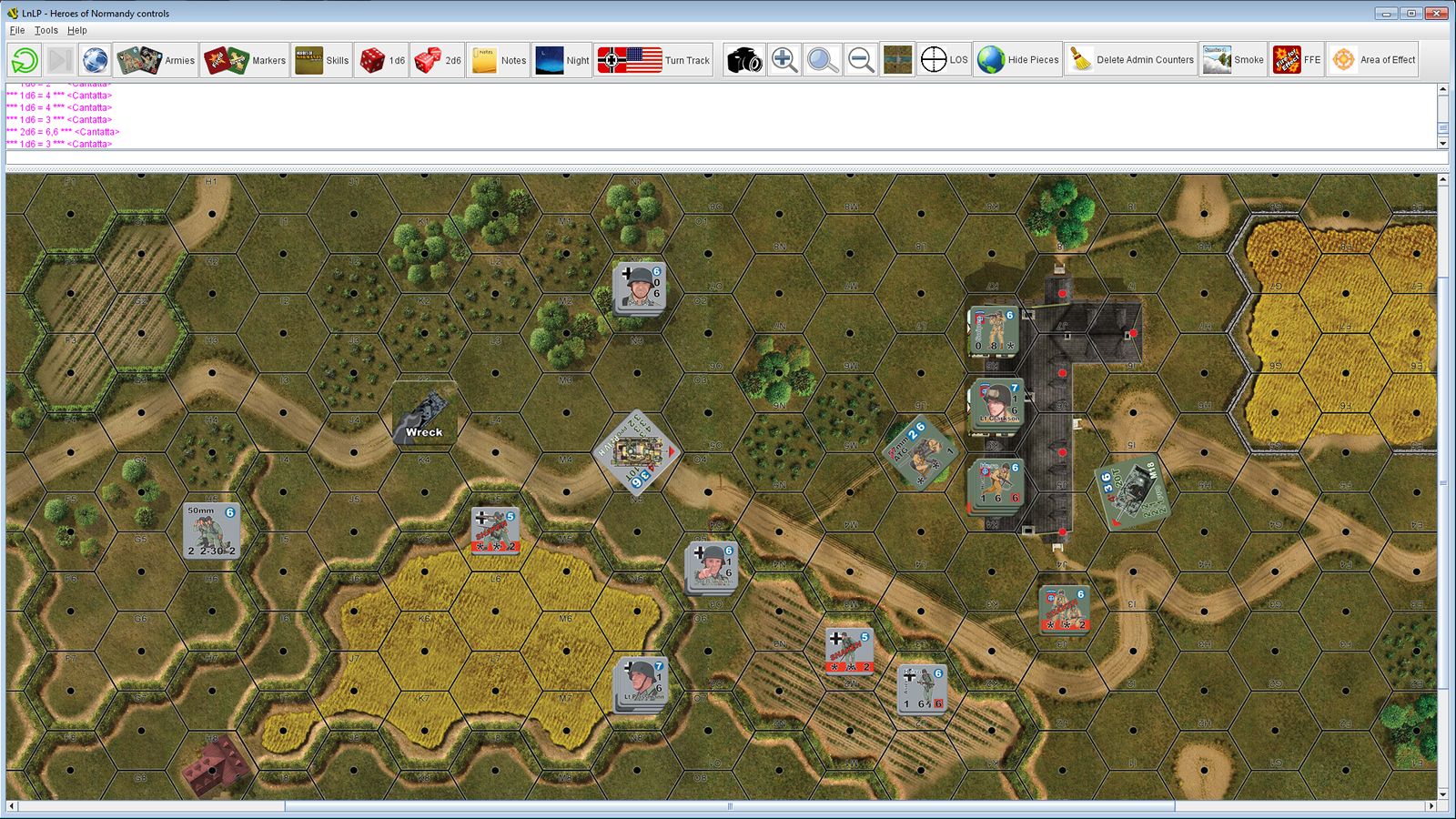
Task: Roll the 2d6 dice
Action: 438,60
